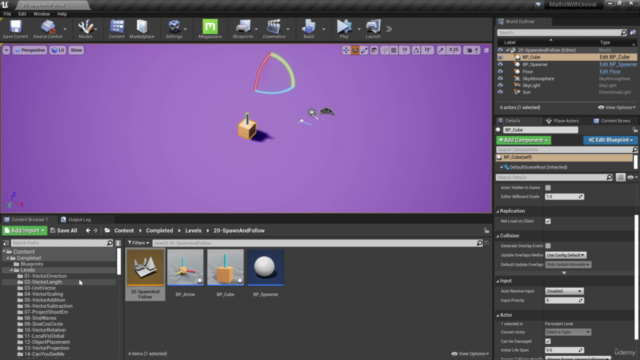The height and width of the screenshot is (360, 640).
Task: Toggle scale snapping icon in viewport
Action: click(x=441, y=50)
